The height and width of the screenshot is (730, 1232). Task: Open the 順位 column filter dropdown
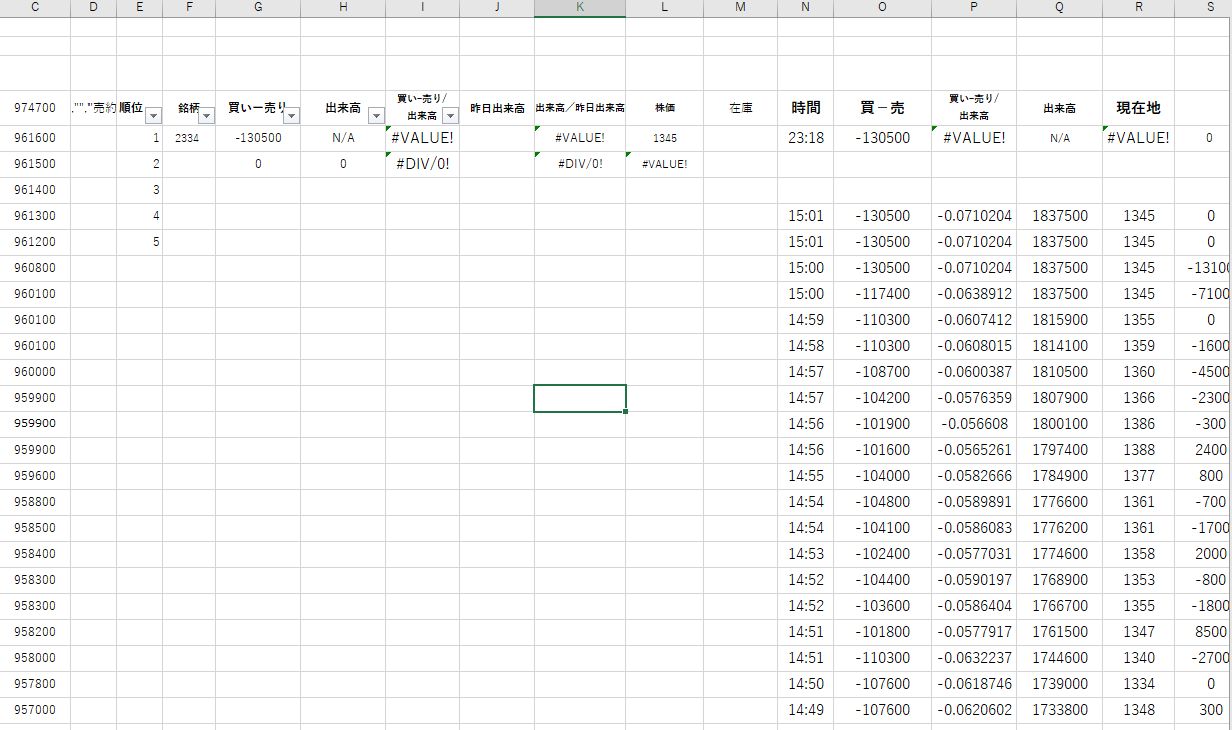point(153,116)
